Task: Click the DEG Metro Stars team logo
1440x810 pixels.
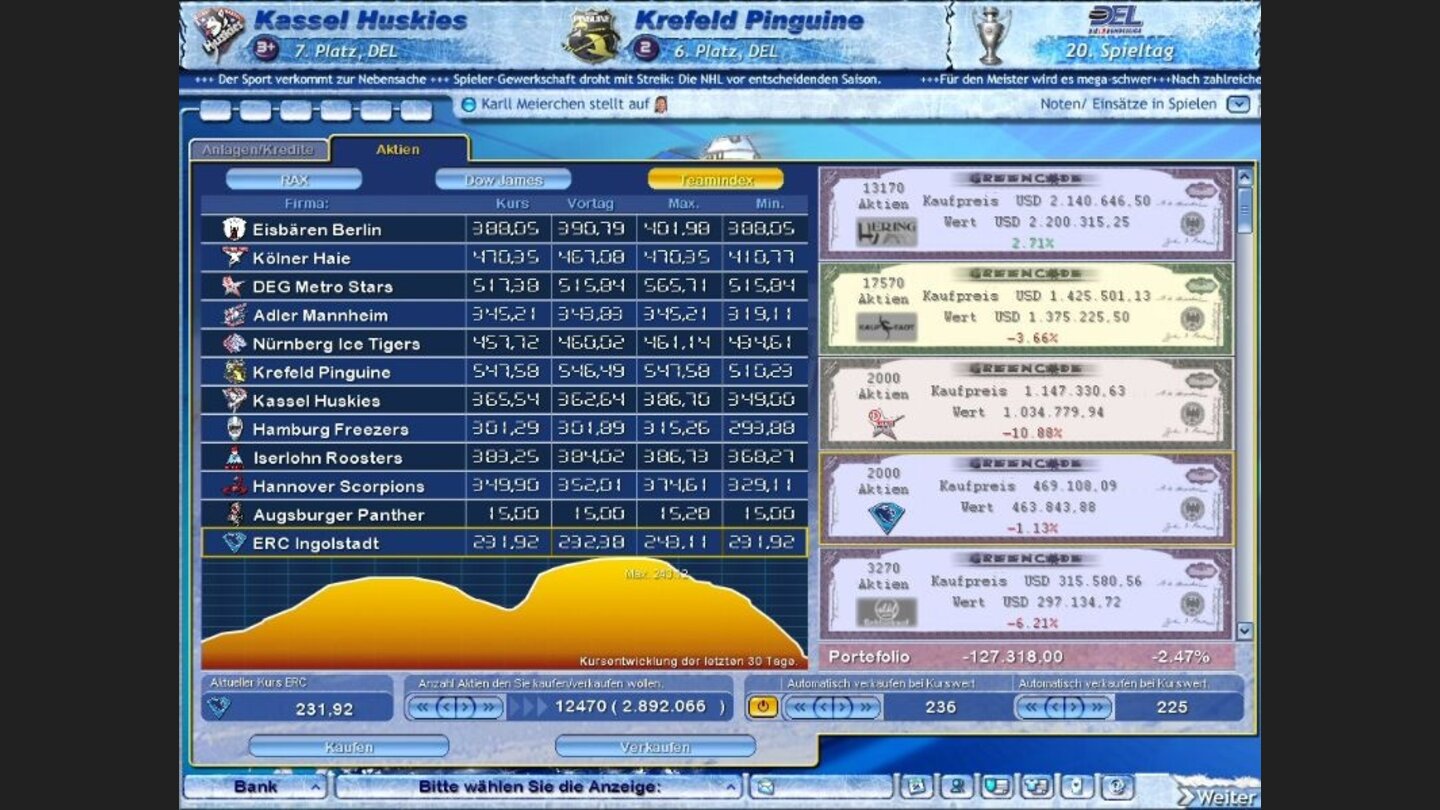Action: [234, 286]
